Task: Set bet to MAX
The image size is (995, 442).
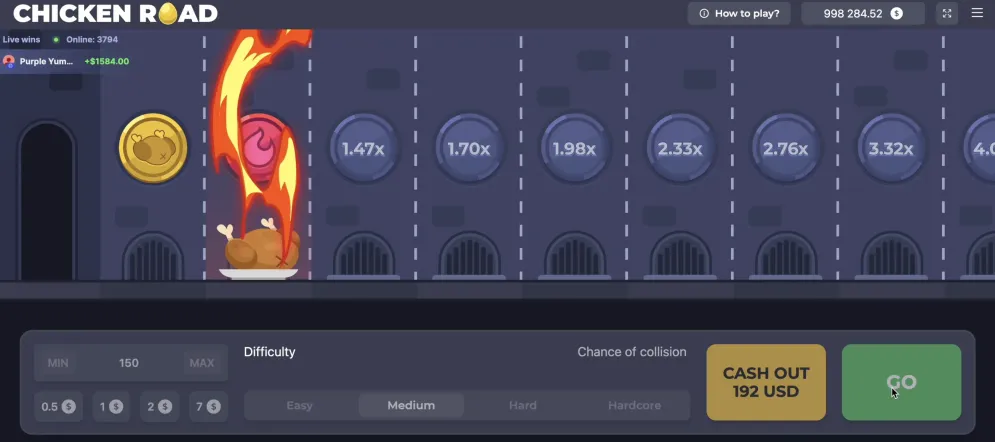Action: (x=202, y=363)
